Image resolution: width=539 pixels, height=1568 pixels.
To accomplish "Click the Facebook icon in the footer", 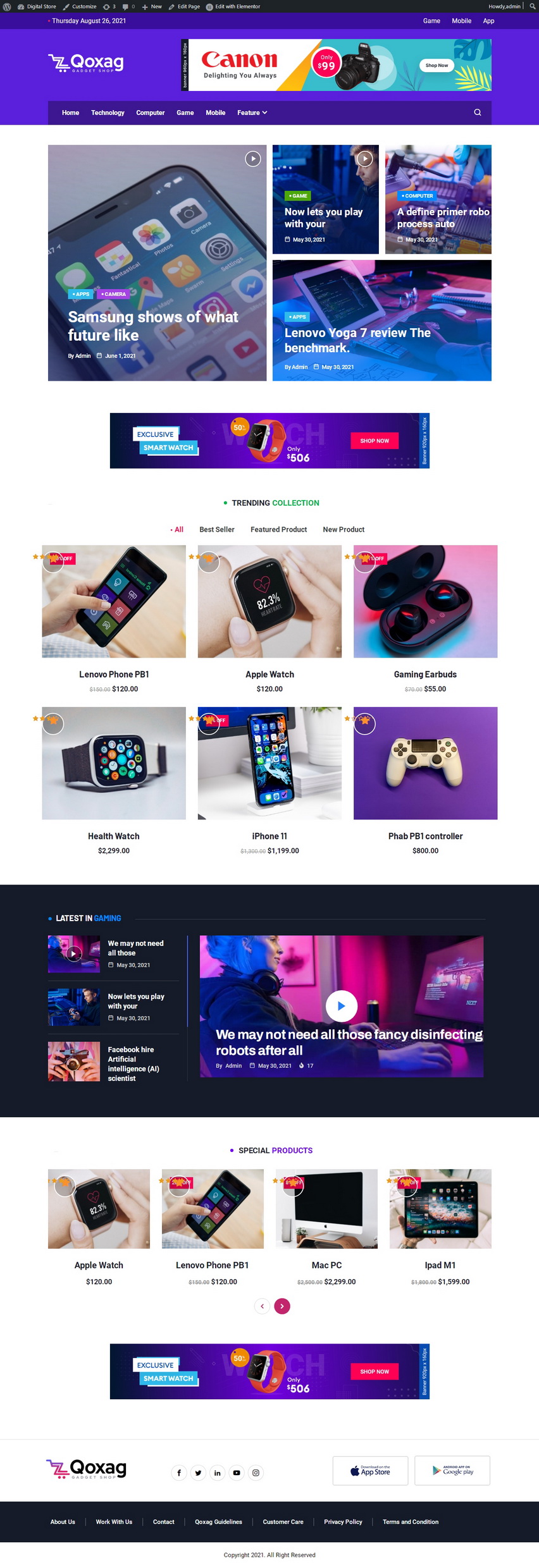I will (x=179, y=1473).
